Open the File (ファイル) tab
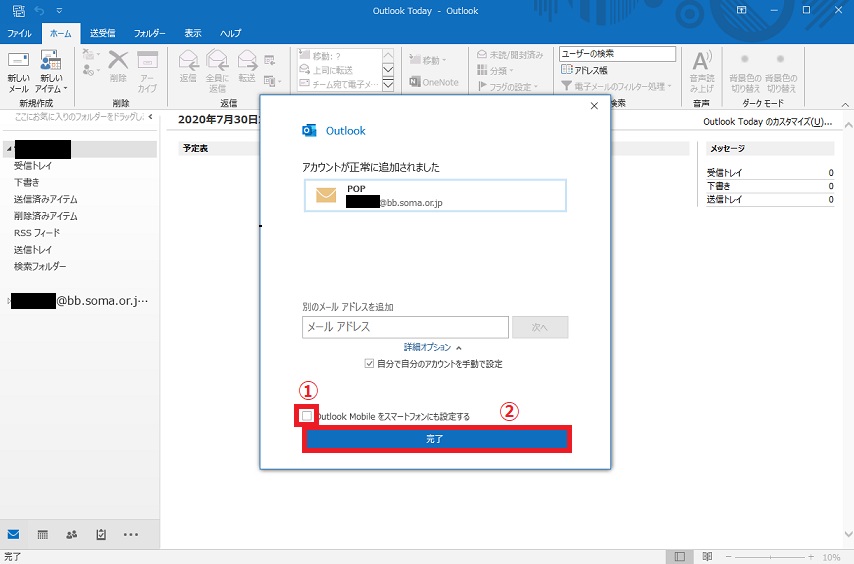 coord(19,33)
